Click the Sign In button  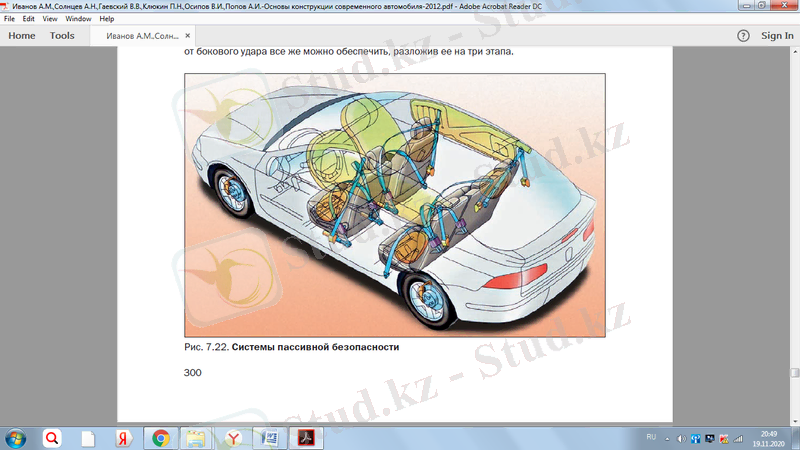tap(777, 36)
